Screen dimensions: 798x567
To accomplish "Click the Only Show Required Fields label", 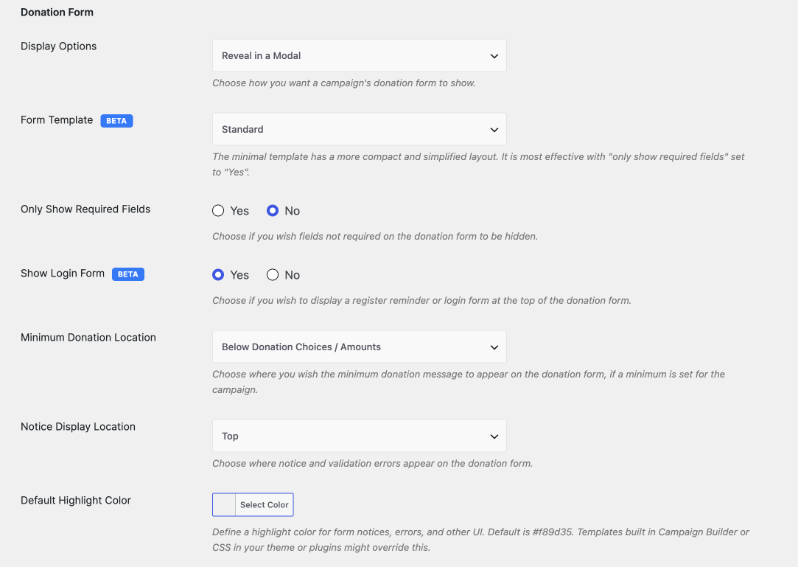I will pos(86,209).
